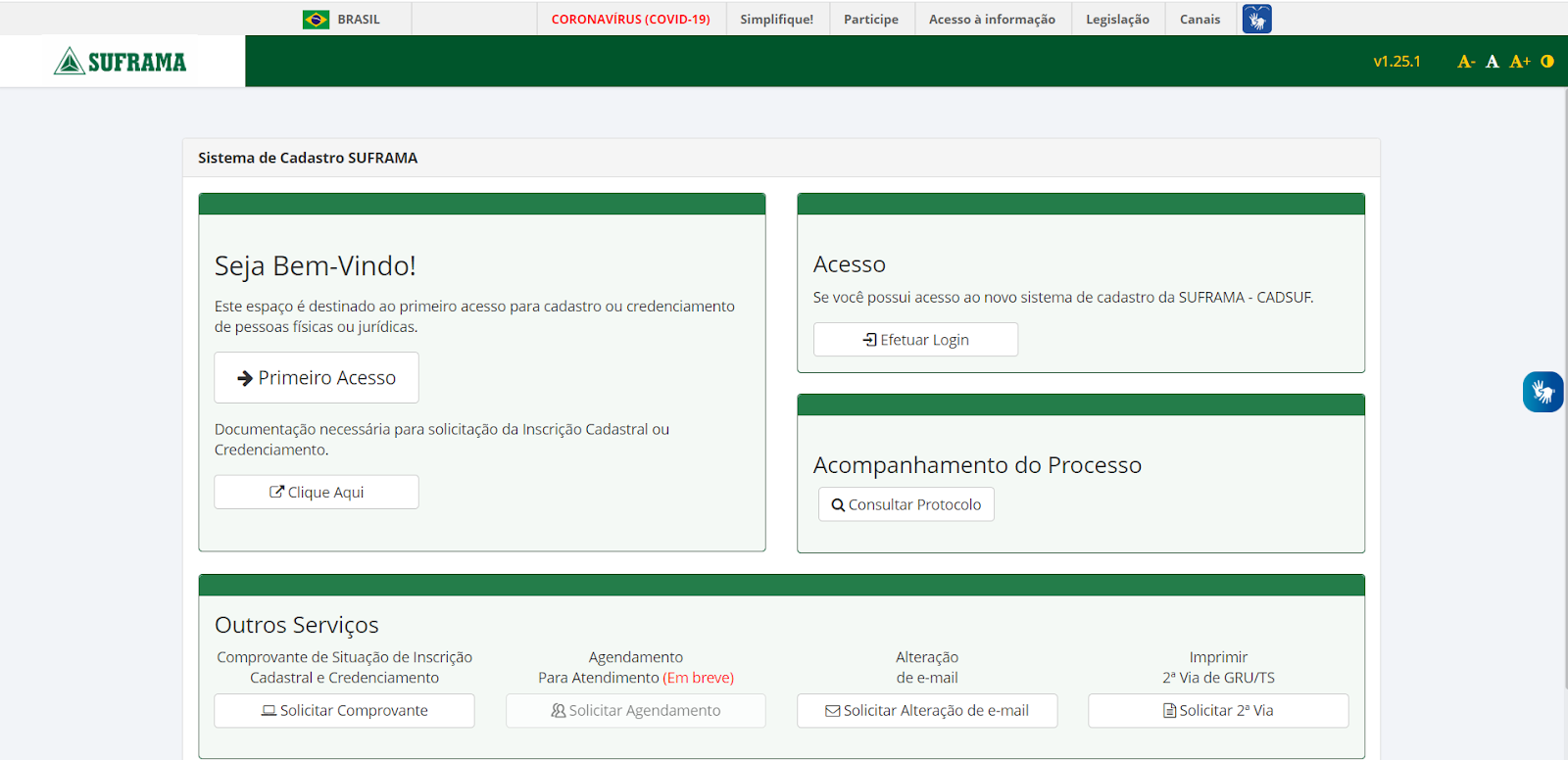This screenshot has width=1568, height=760.
Task: Click the v1.25.1 version label
Action: point(1396,62)
